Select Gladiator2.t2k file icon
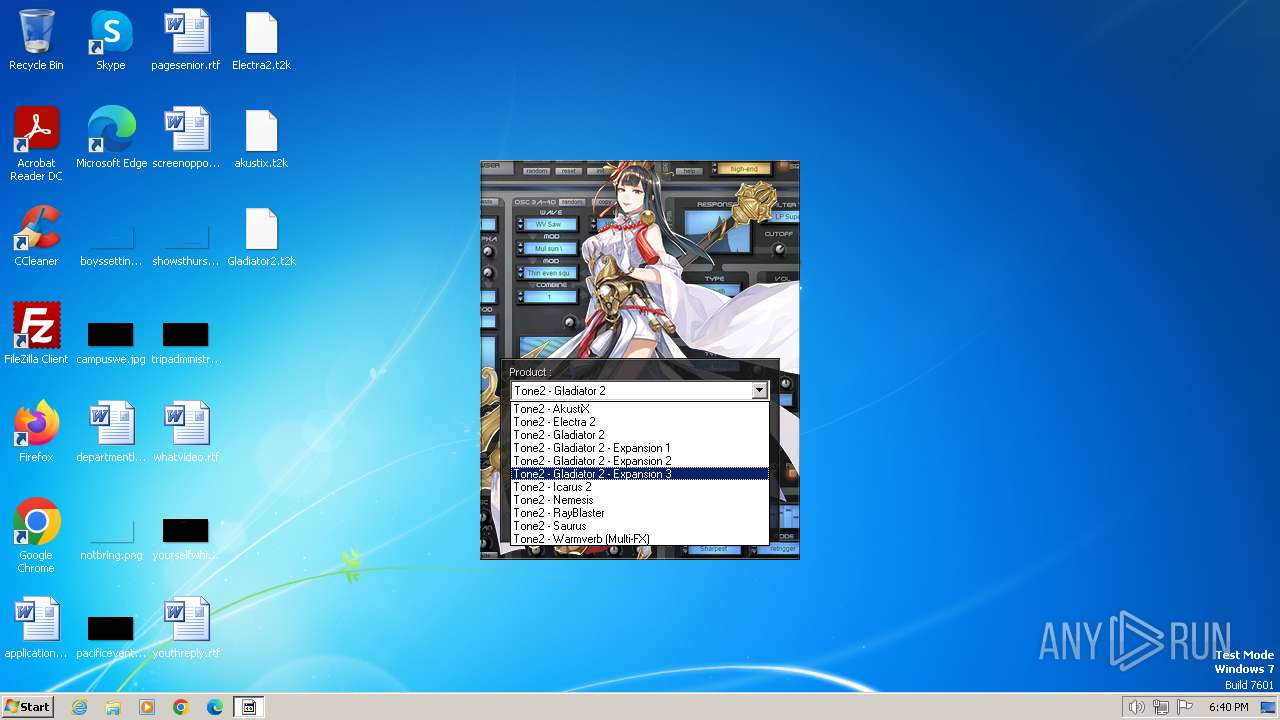 click(261, 236)
